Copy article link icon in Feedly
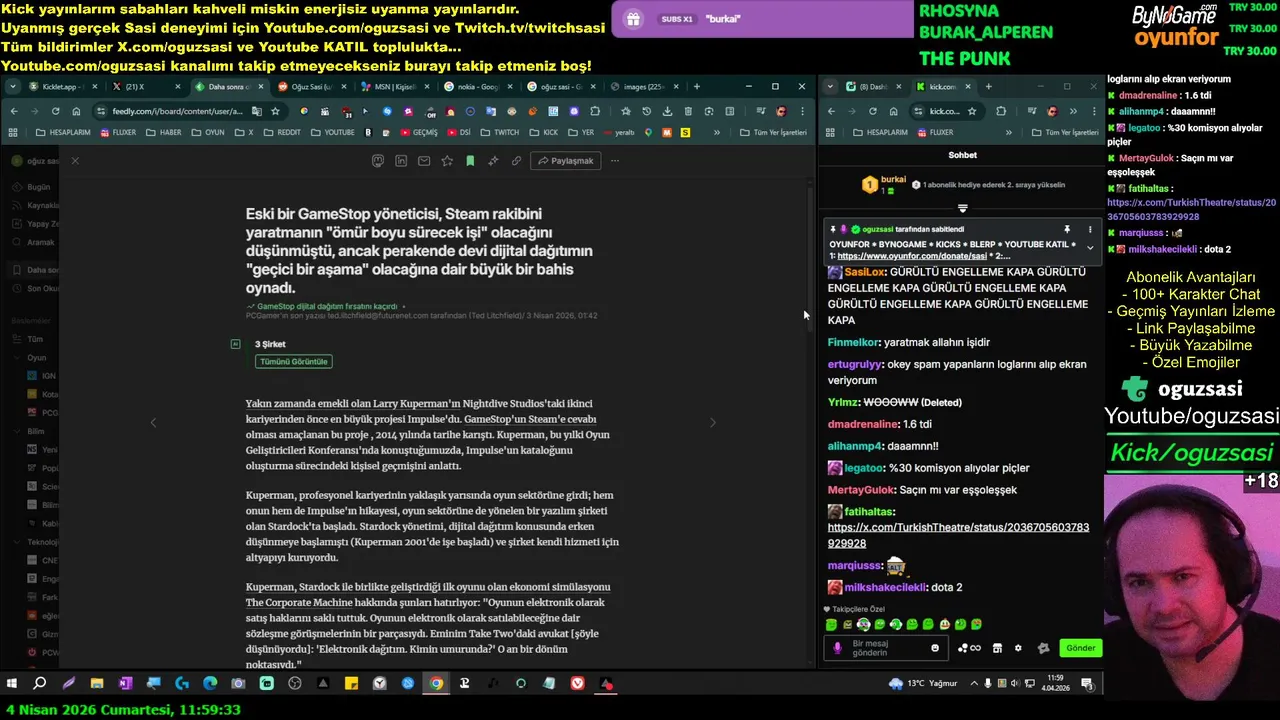1280x720 pixels. click(x=516, y=160)
